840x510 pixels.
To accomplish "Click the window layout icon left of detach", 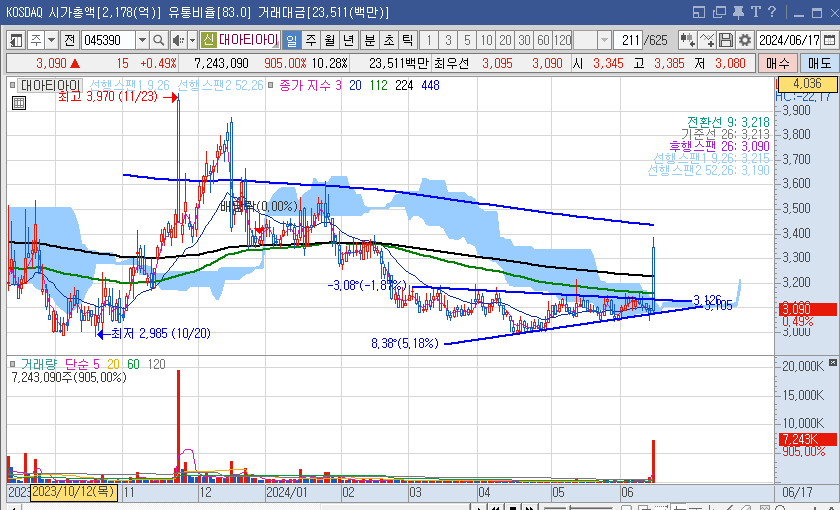I will [x=699, y=12].
